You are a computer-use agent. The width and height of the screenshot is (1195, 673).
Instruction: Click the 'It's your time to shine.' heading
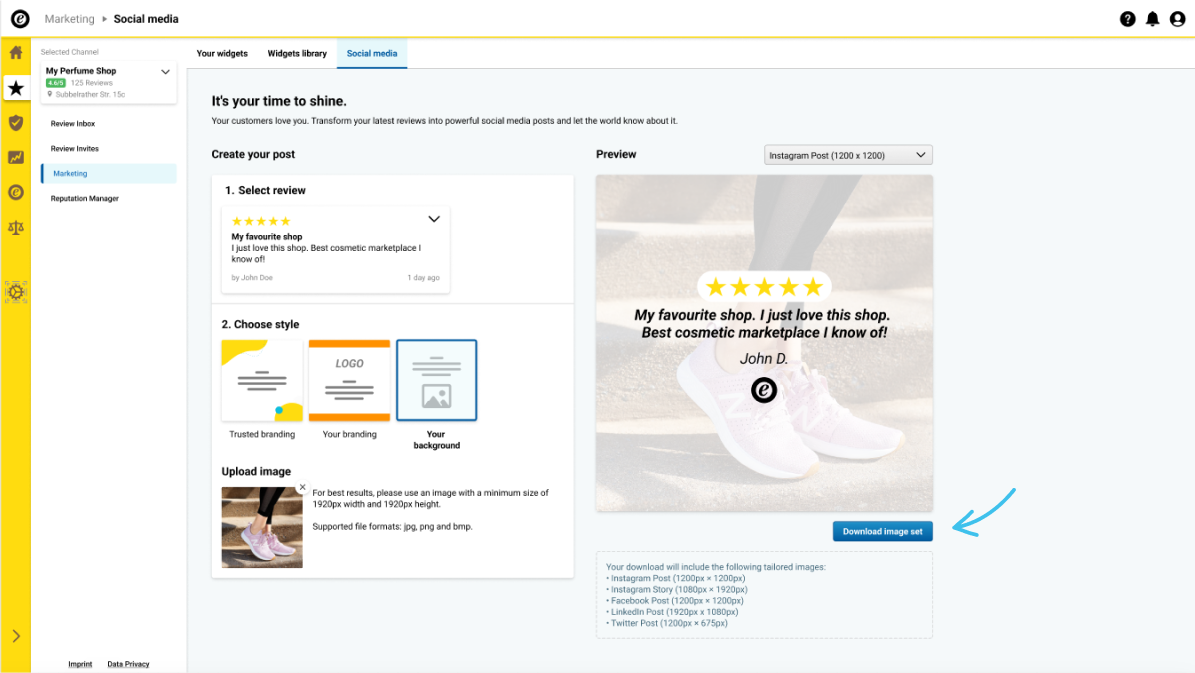pyautogui.click(x=279, y=101)
